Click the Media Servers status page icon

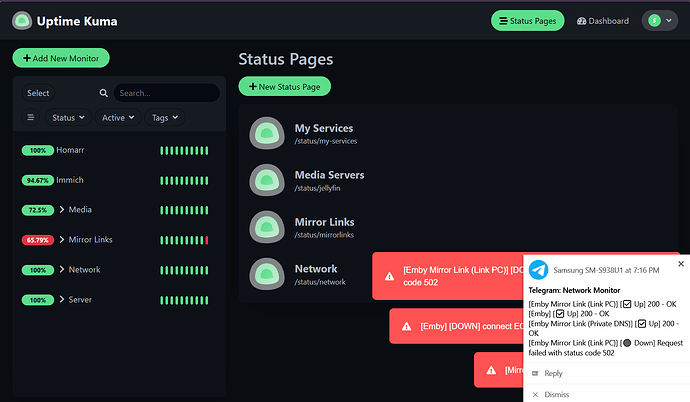point(266,180)
